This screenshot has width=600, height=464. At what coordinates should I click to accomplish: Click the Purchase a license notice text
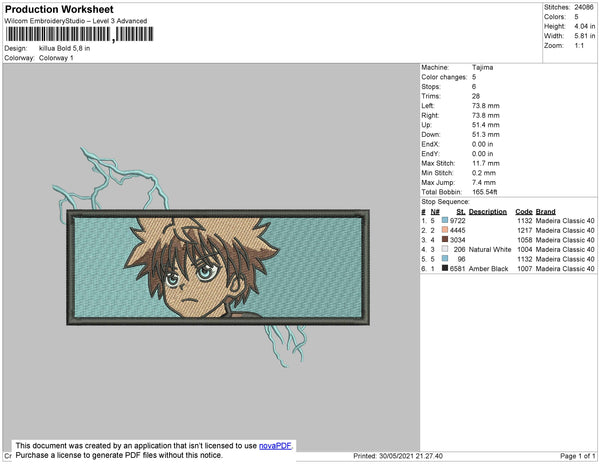tap(119, 455)
